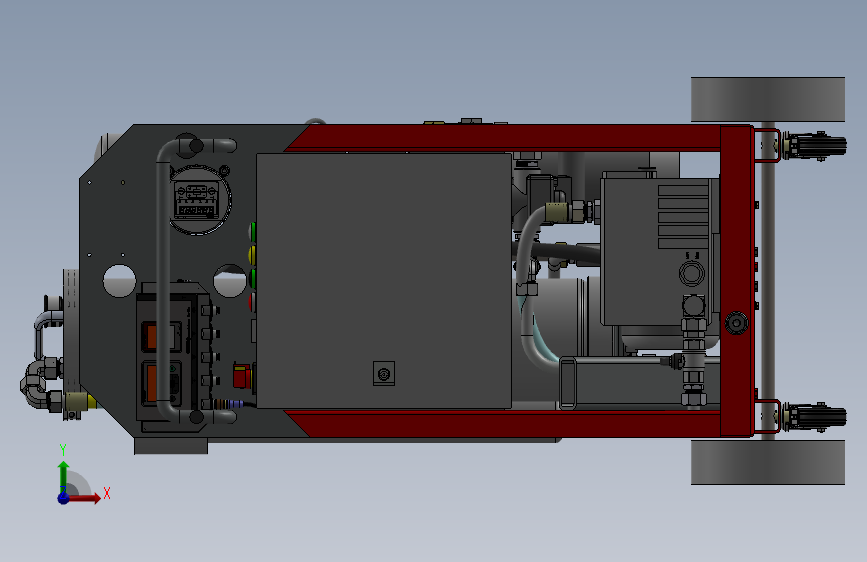The height and width of the screenshot is (562, 867).
Task: Select the lower red frame rail
Action: 503,424
